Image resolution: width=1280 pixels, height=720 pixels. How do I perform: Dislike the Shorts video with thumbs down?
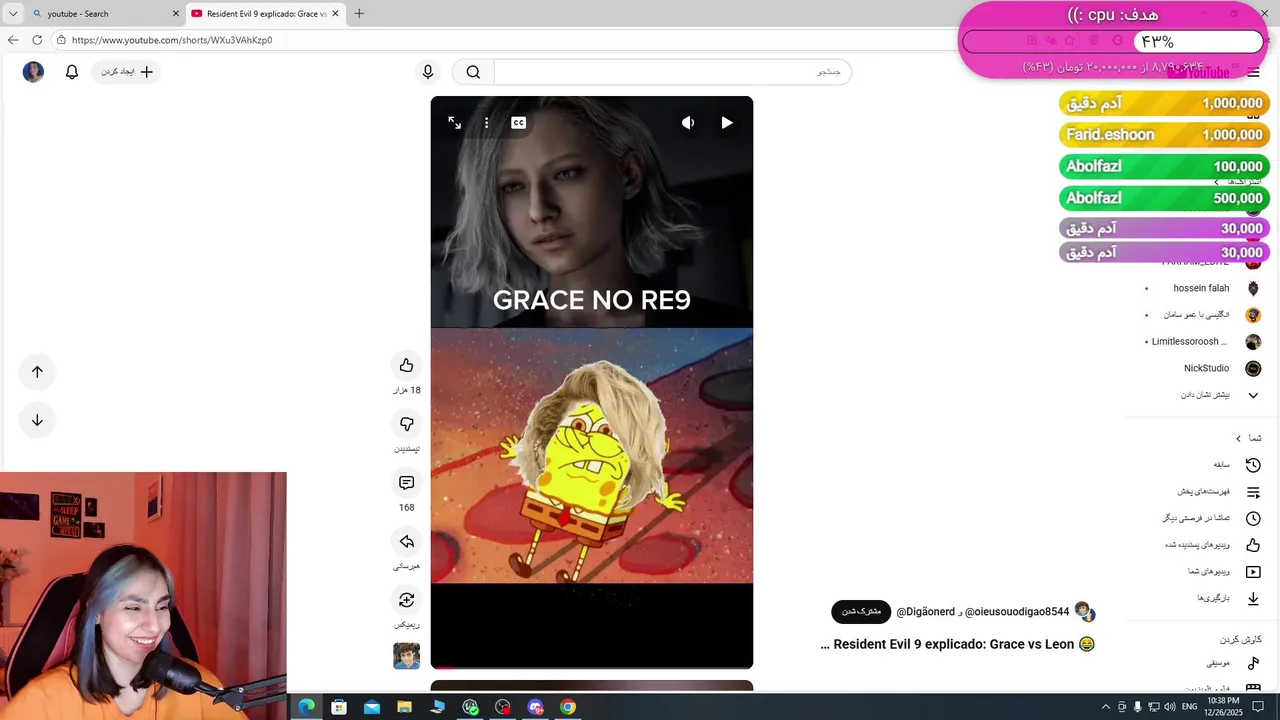[x=406, y=424]
